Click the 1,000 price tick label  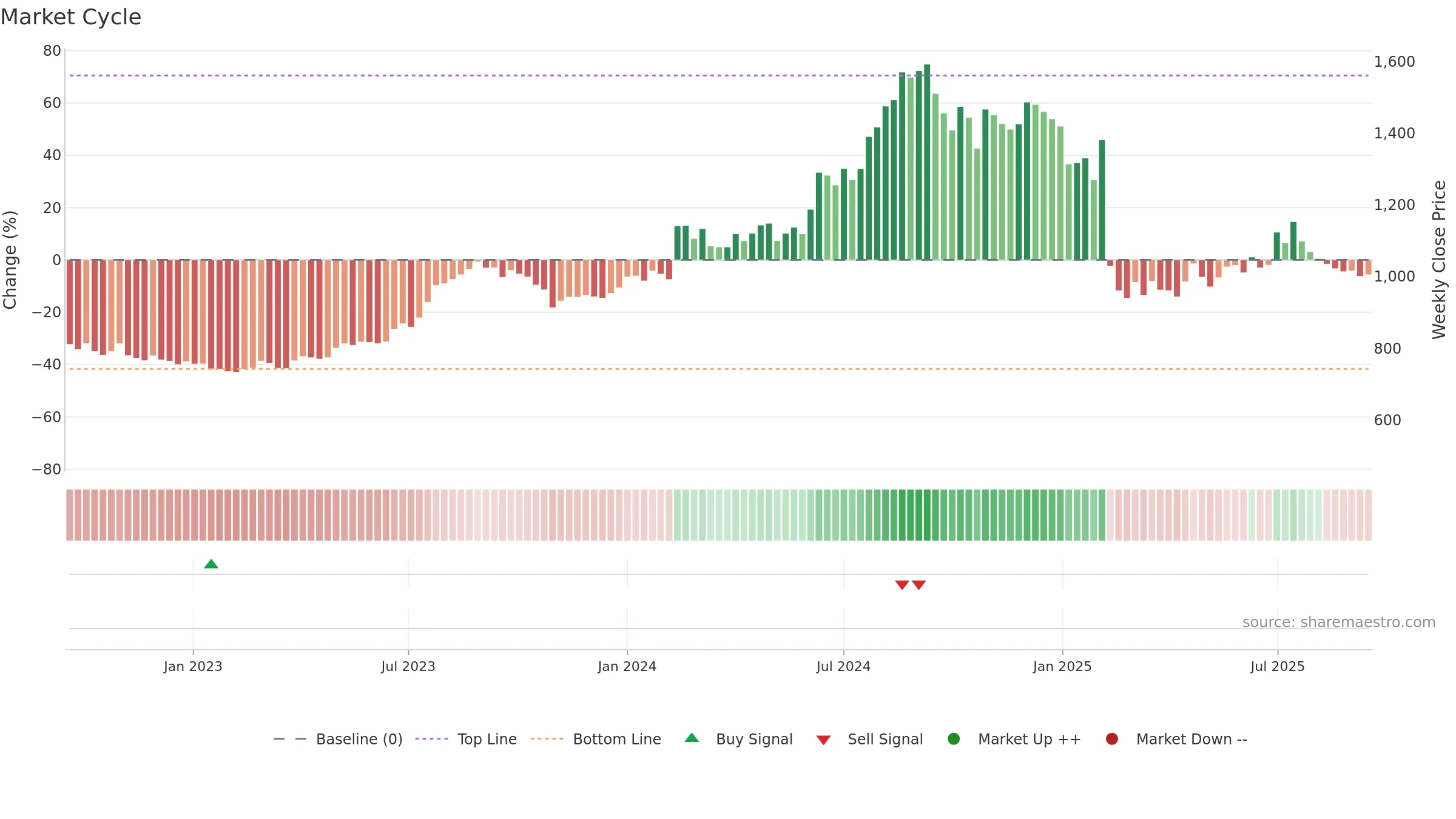point(1394,277)
